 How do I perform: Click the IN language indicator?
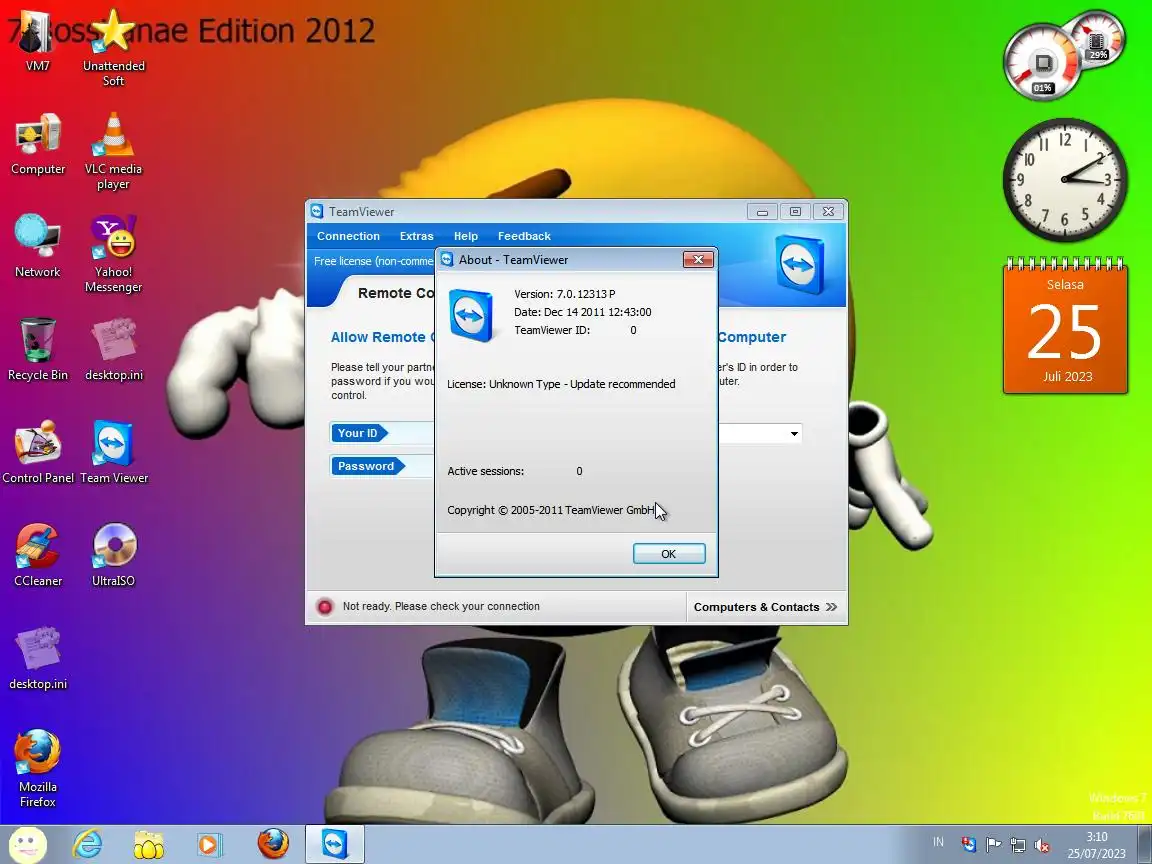tap(938, 843)
